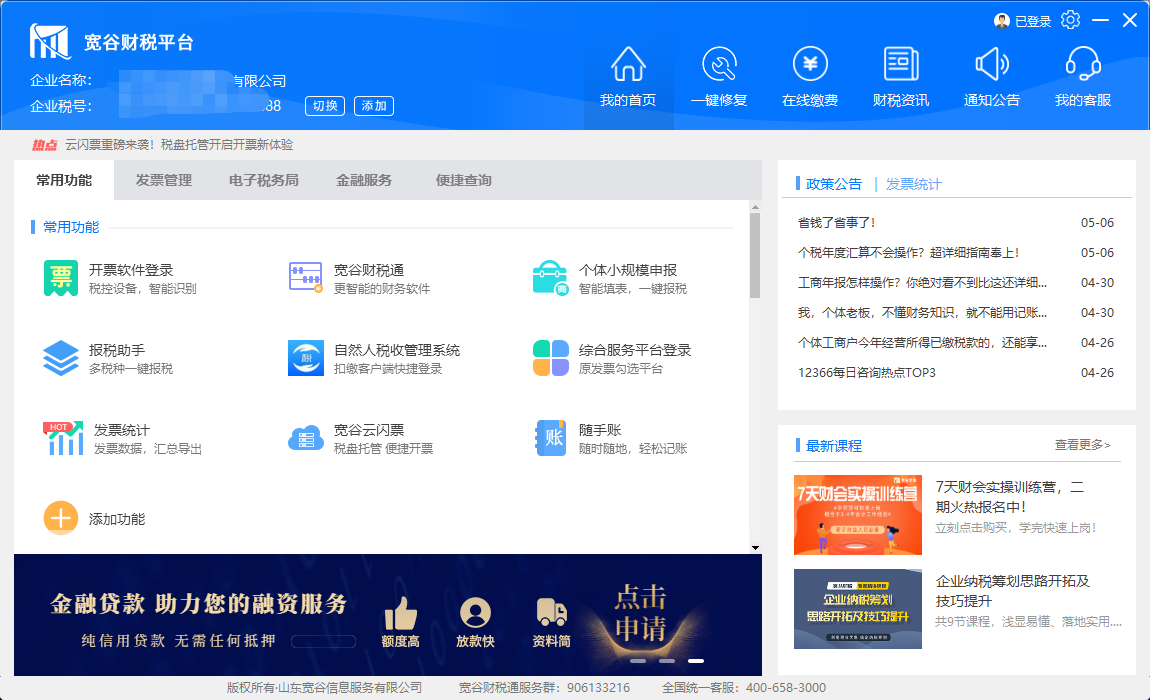Add a function with the orange plus icon
This screenshot has width=1150, height=700.
pos(61,518)
